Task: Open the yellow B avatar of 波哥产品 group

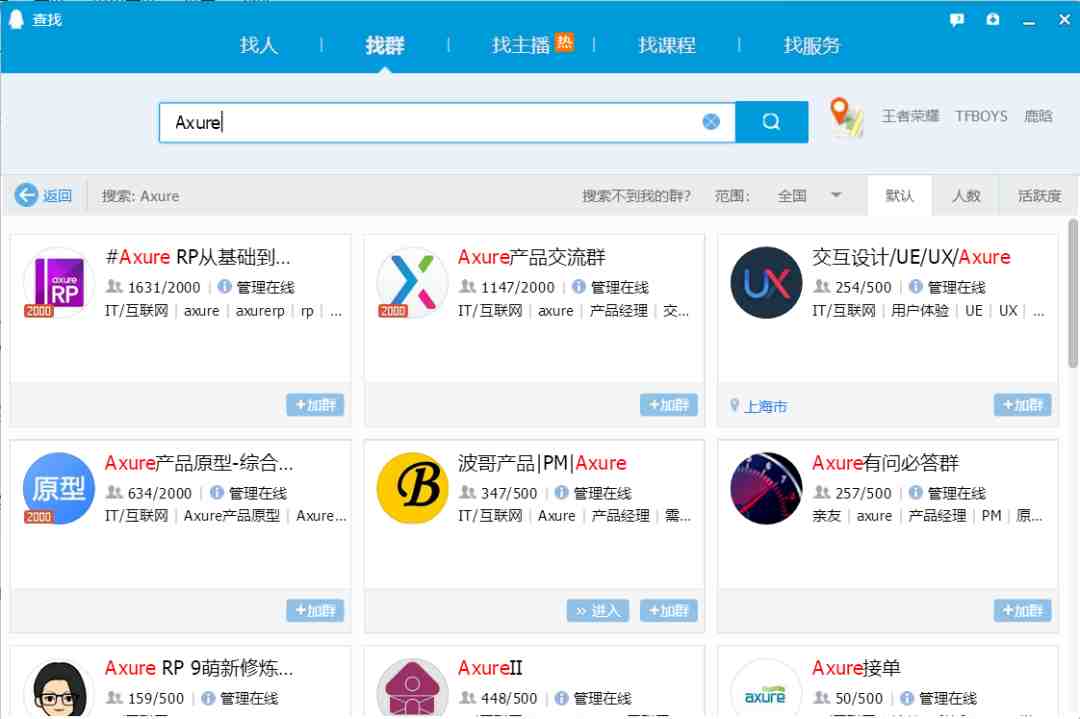Action: coord(412,488)
